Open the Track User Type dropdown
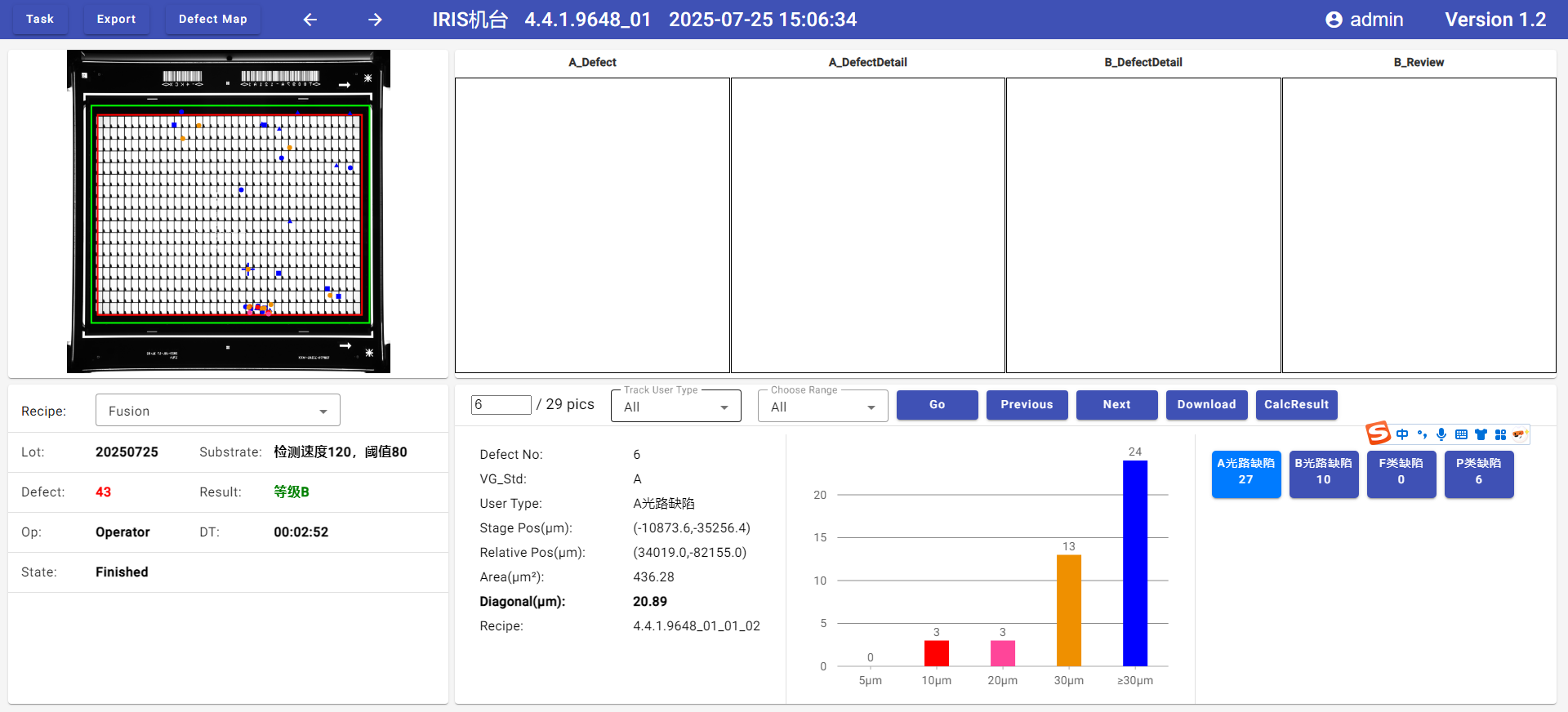 675,407
